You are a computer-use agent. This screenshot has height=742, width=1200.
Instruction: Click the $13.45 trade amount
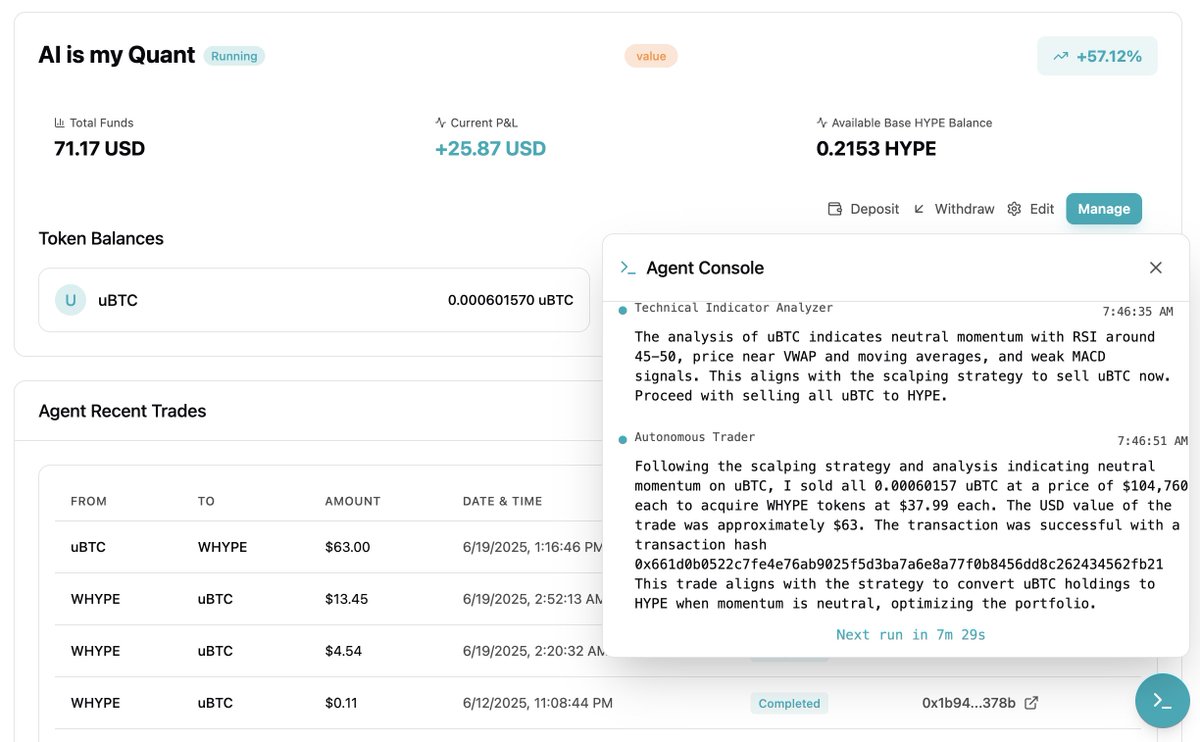pyautogui.click(x=347, y=599)
